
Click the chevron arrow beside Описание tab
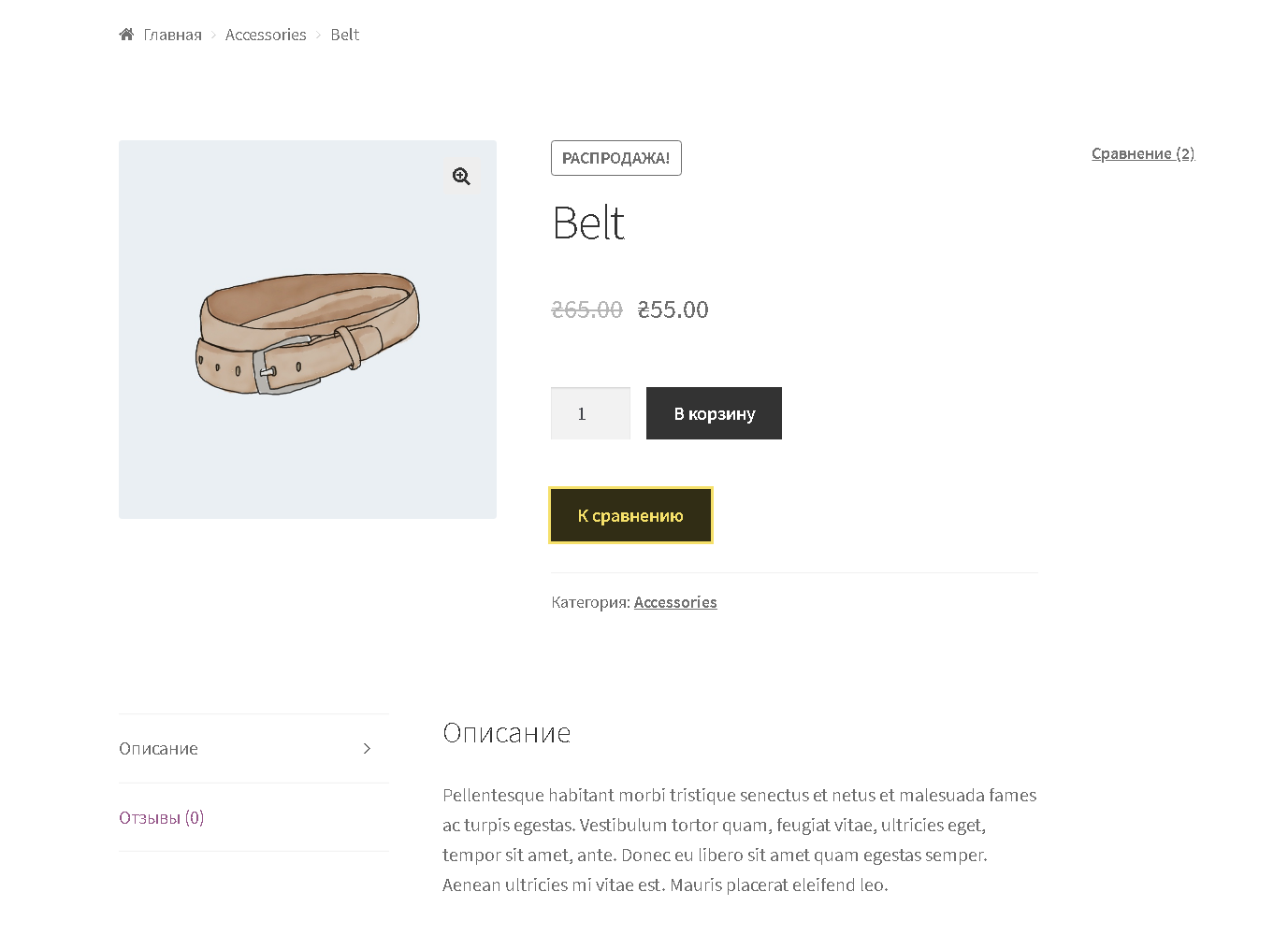coord(367,748)
